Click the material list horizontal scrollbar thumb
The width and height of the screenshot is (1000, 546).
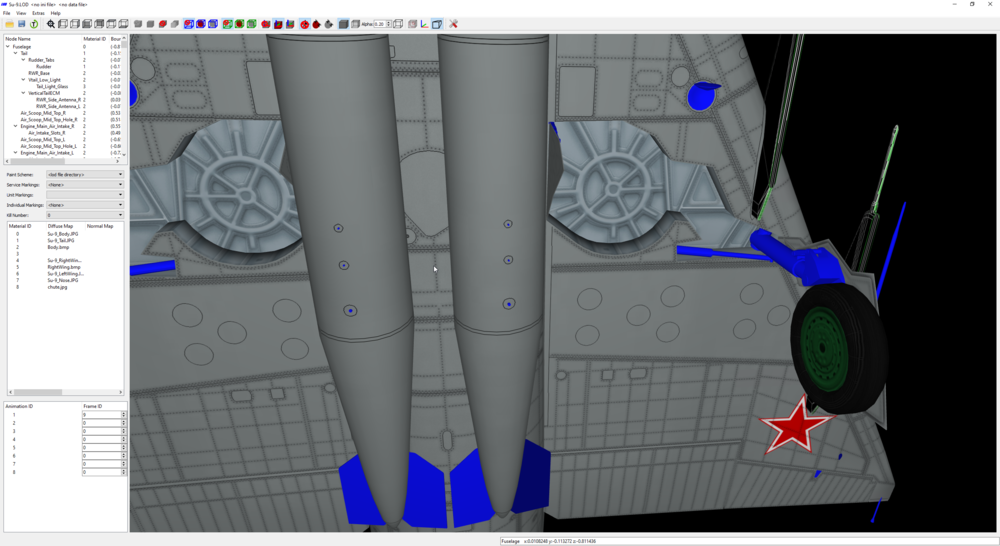tap(38, 392)
